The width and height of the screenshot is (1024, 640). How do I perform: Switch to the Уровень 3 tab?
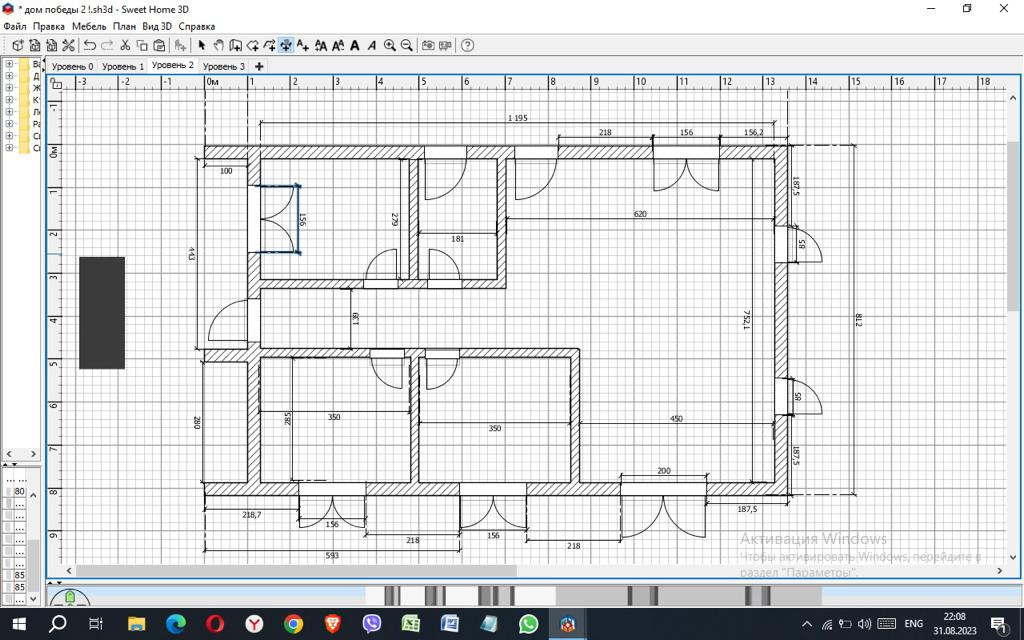223,66
